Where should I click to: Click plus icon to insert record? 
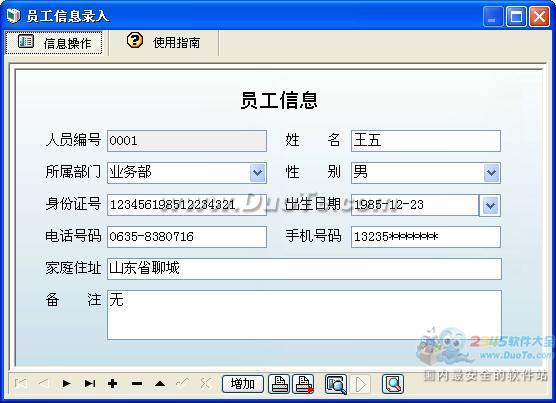tap(112, 384)
